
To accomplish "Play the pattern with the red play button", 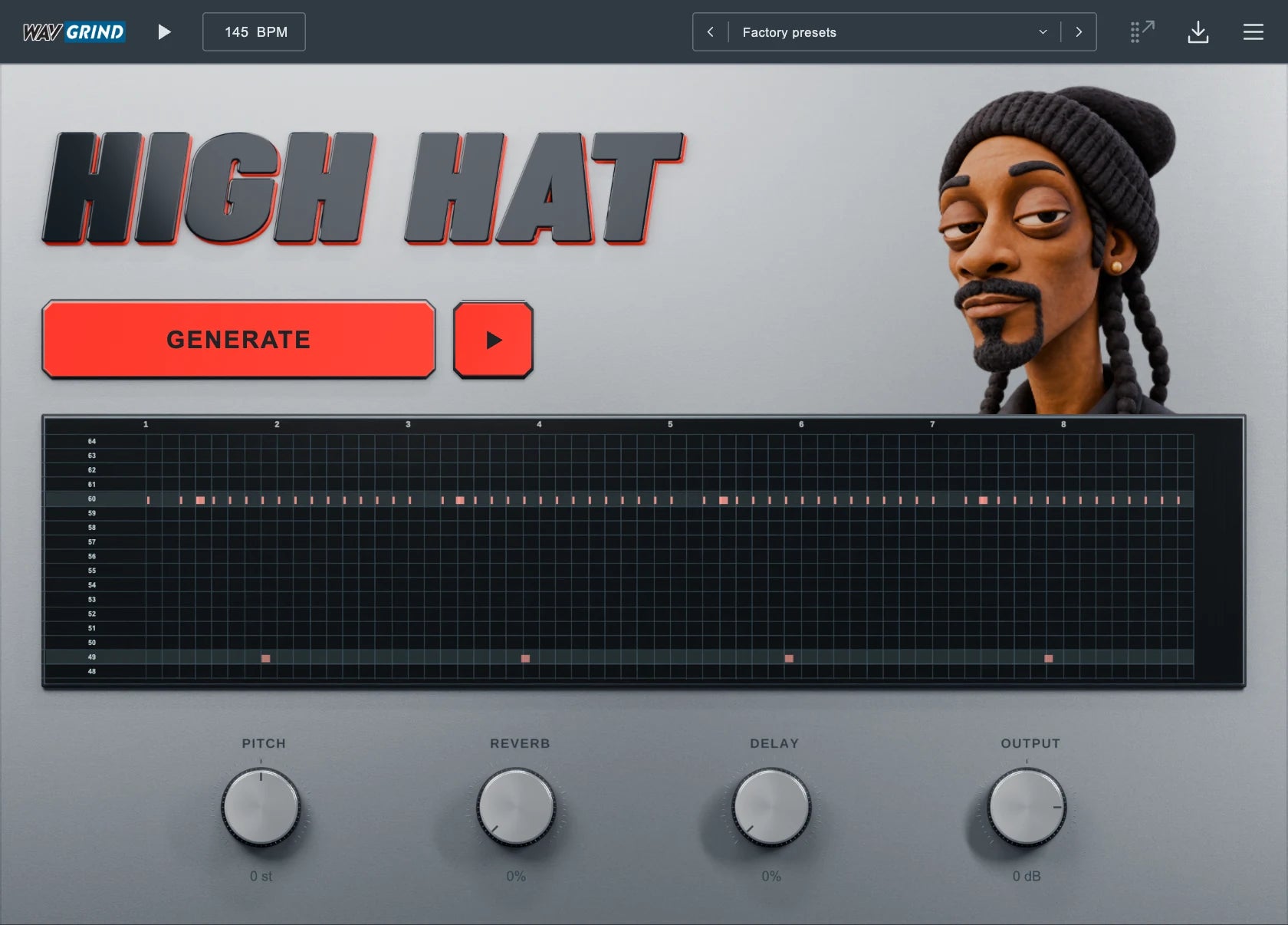I will pos(493,340).
